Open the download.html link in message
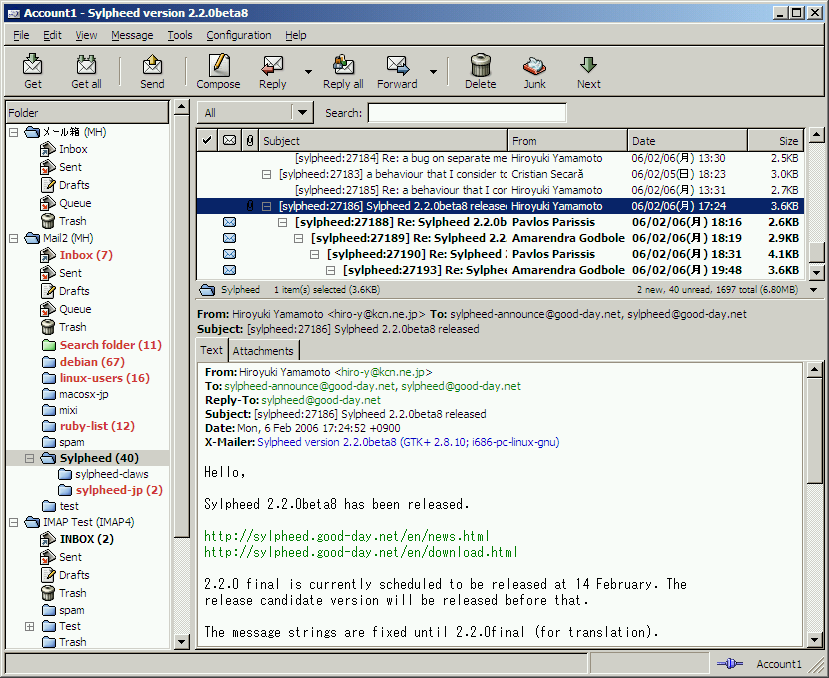This screenshot has height=678, width=829. coord(361,552)
